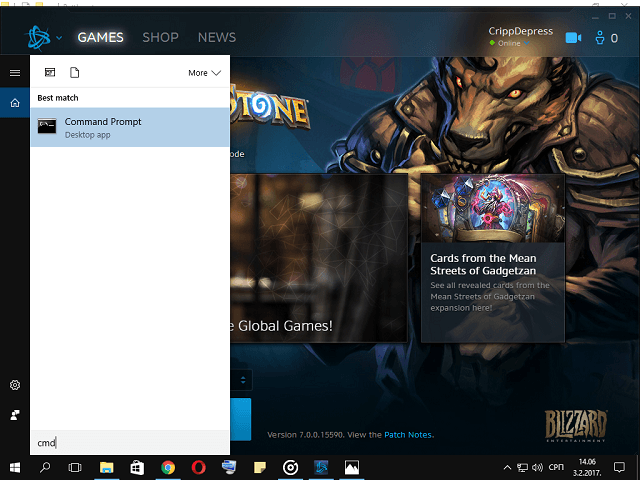Minimize the Battle.net window
640x480 pixels.
coord(595,17)
